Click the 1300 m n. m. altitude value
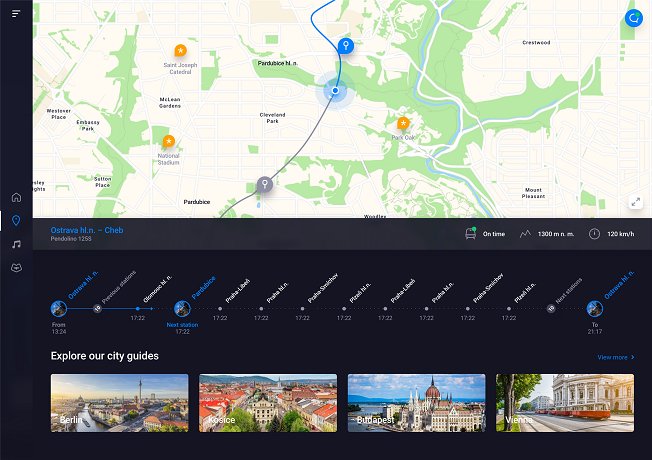652x460 pixels. tap(556, 234)
